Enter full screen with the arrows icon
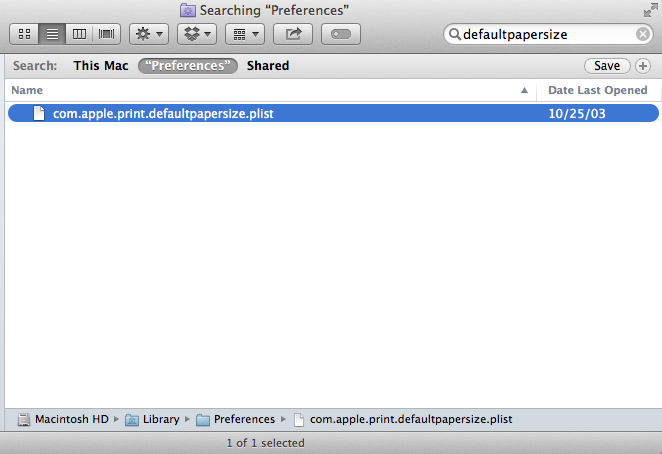The height and width of the screenshot is (454, 662). point(650,10)
